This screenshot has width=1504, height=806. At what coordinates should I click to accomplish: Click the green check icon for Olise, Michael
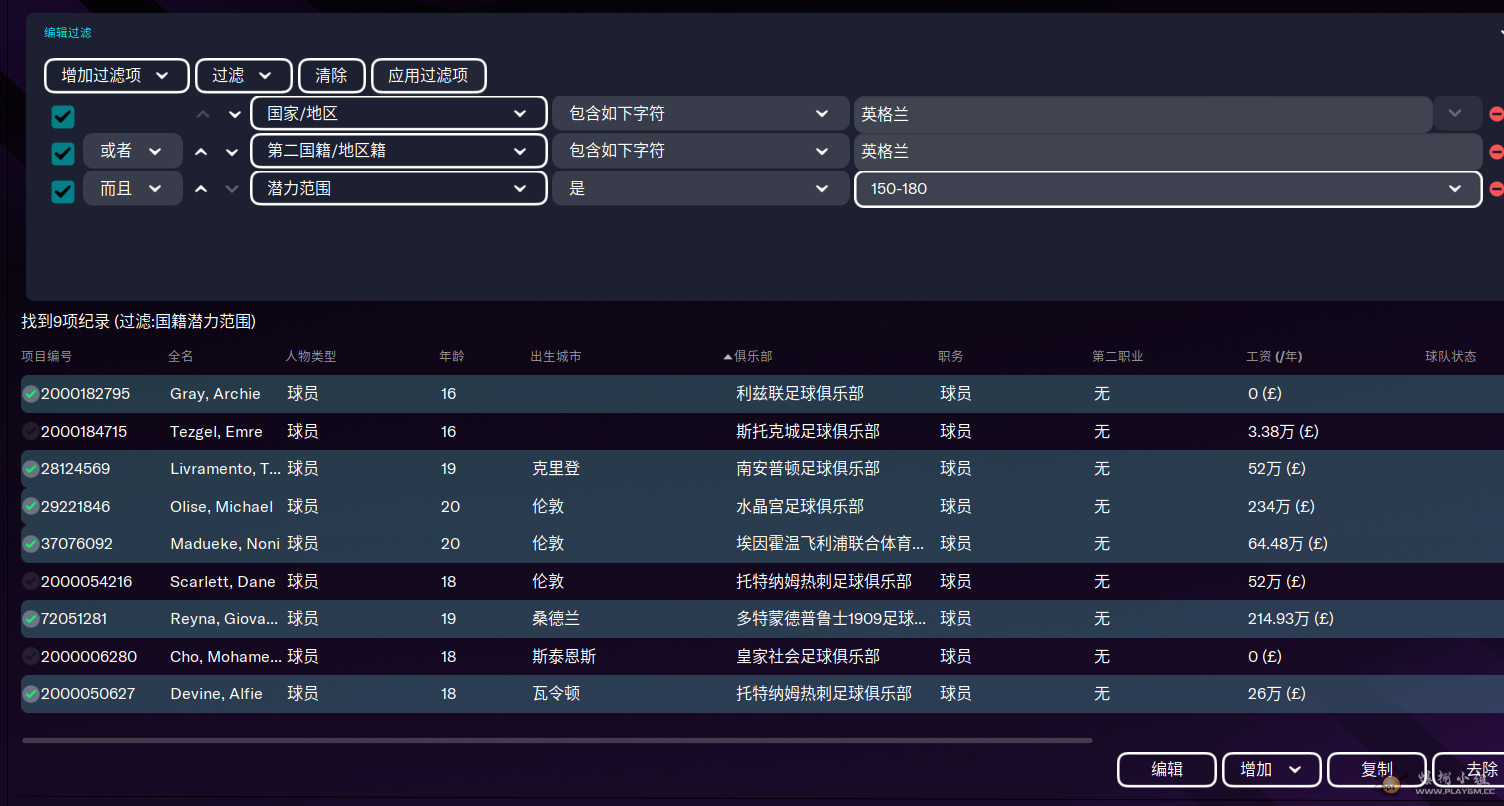pyautogui.click(x=31, y=506)
